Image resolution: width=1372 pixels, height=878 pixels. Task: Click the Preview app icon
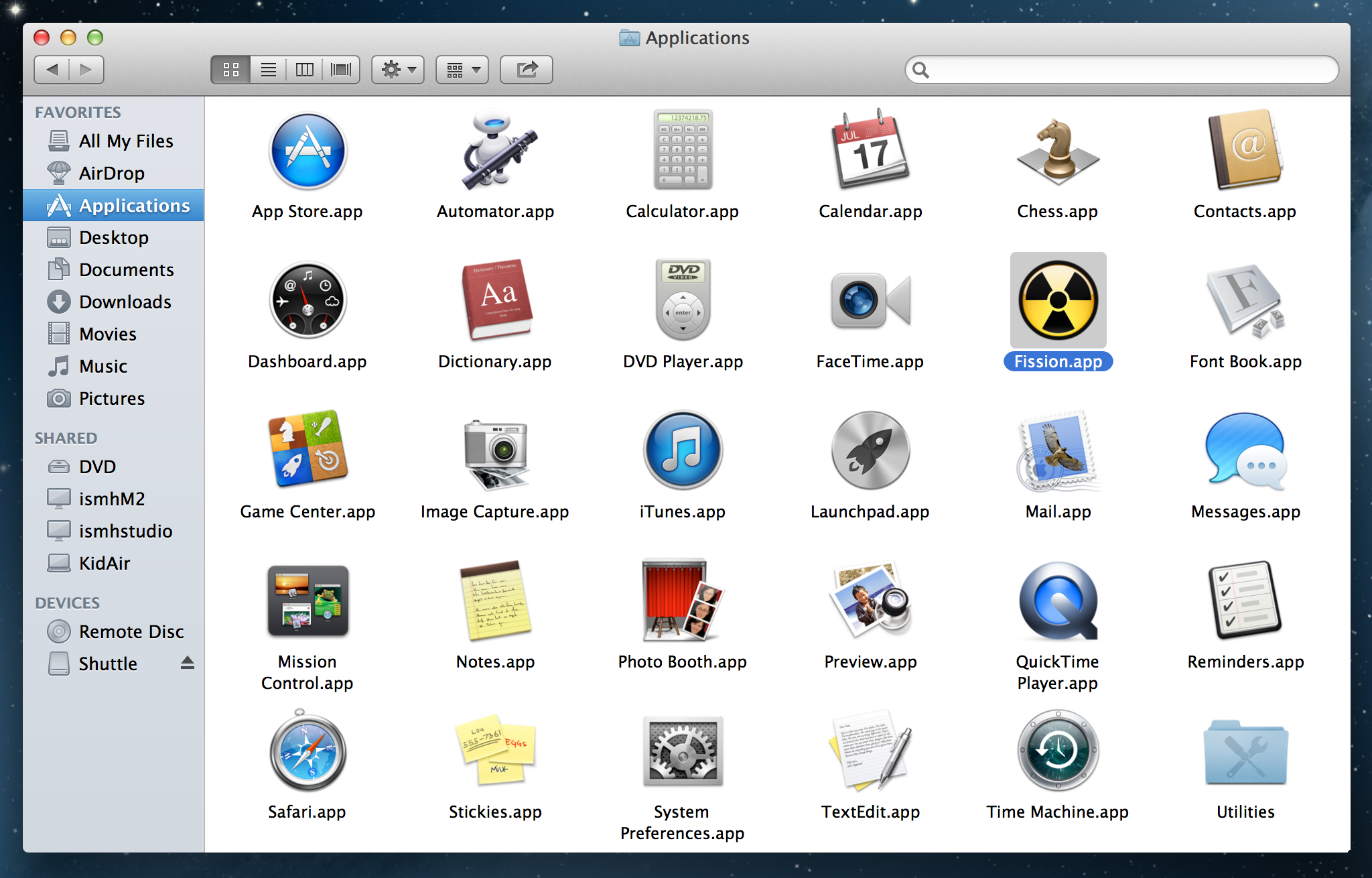coord(870,600)
